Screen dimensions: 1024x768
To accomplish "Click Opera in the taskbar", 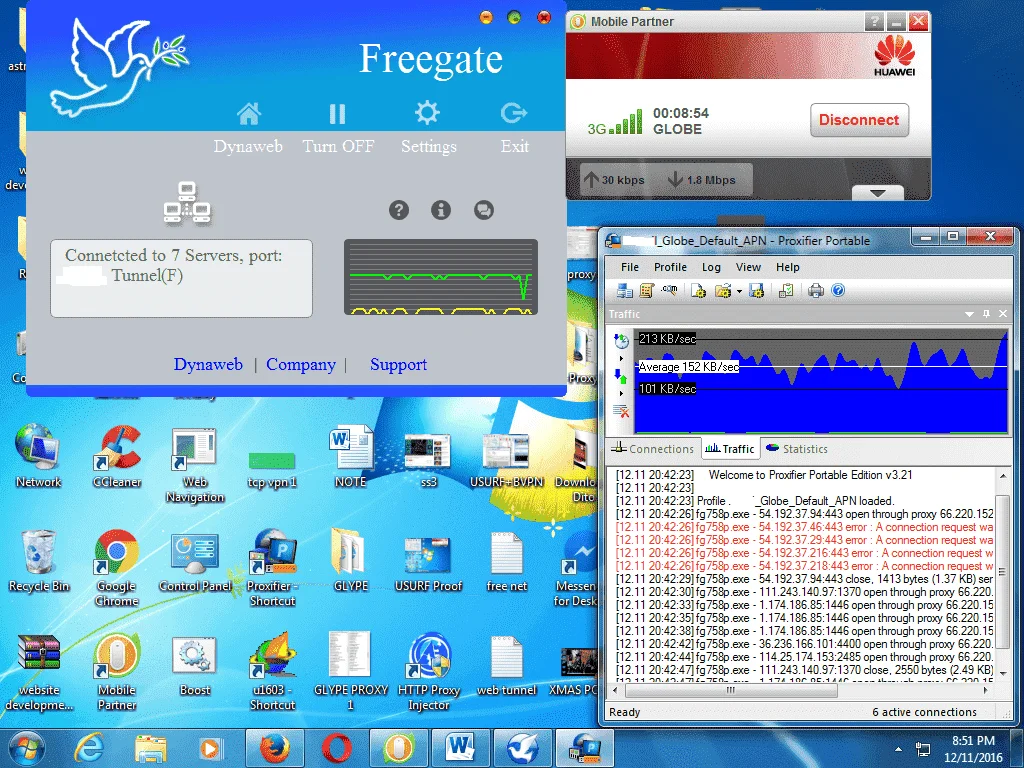I will pyautogui.click(x=336, y=748).
